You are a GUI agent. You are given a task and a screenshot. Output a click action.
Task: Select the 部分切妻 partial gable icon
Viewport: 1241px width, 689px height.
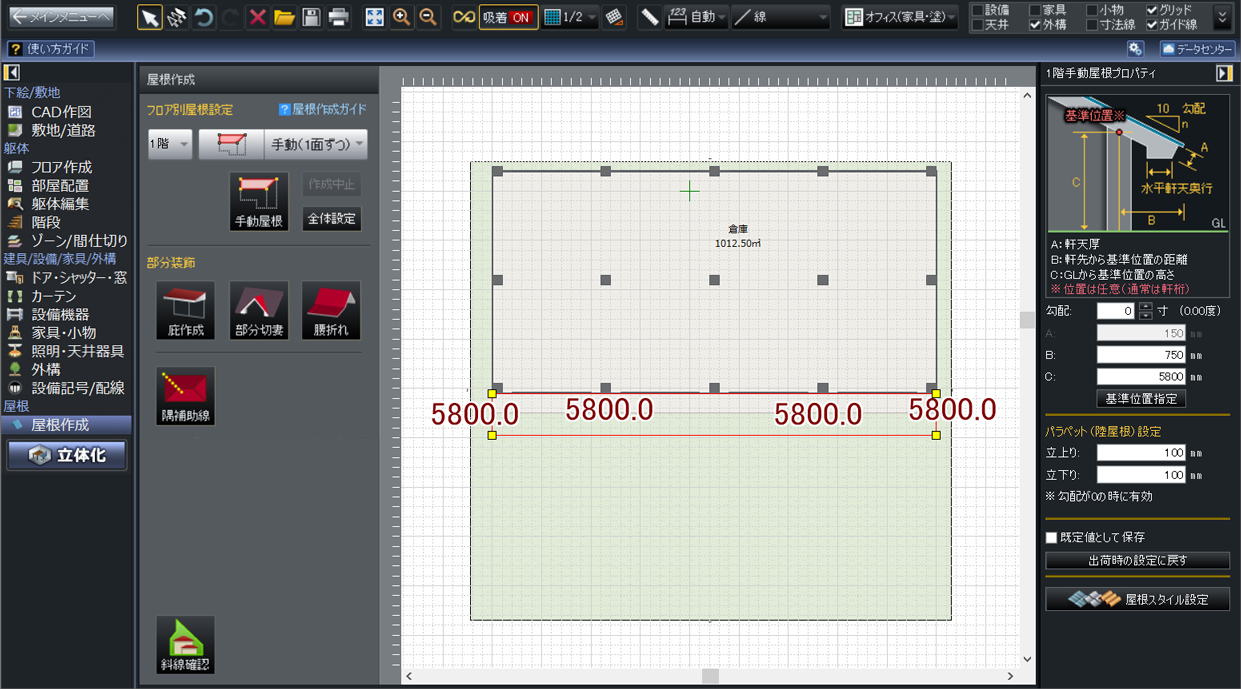point(259,310)
